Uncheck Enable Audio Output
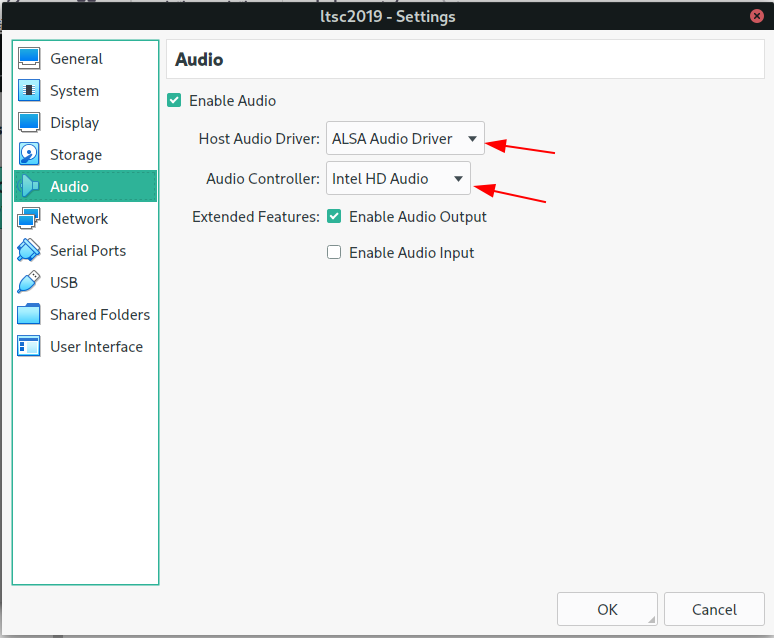Screen dimensions: 774x638 coord(334,216)
